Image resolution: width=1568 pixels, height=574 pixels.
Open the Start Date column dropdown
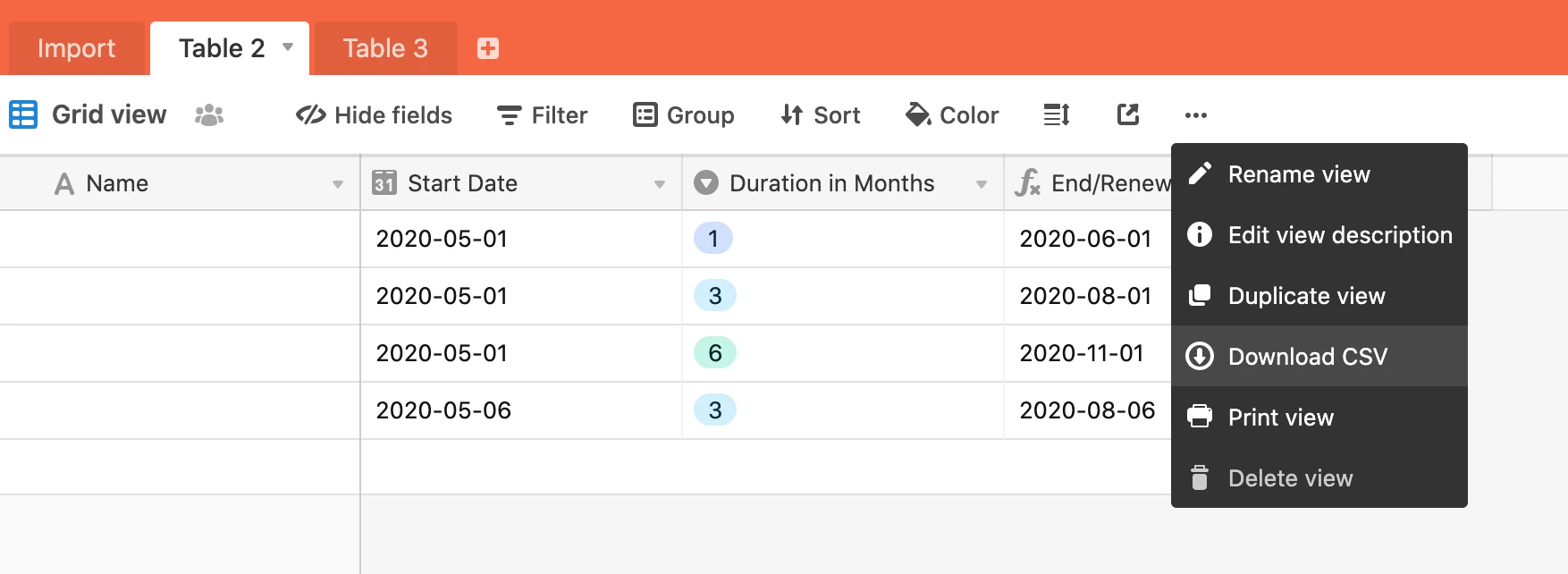click(x=660, y=184)
